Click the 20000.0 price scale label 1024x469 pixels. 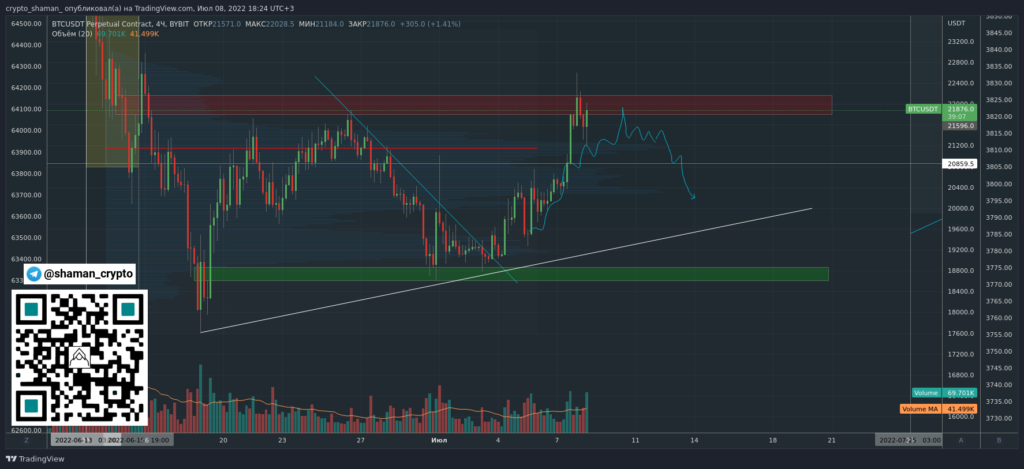click(x=960, y=208)
